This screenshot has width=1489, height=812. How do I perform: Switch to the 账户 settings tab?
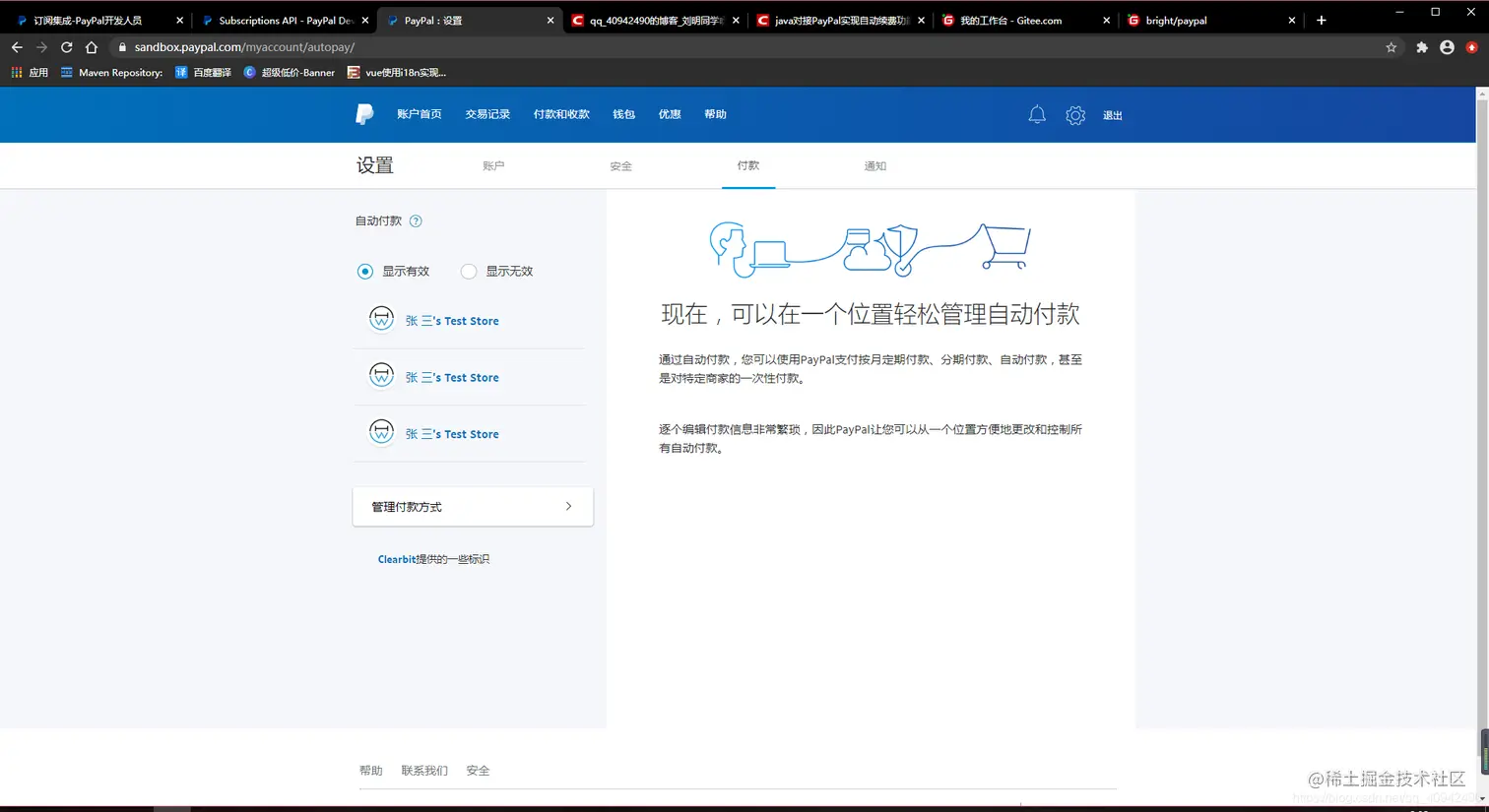coord(493,166)
